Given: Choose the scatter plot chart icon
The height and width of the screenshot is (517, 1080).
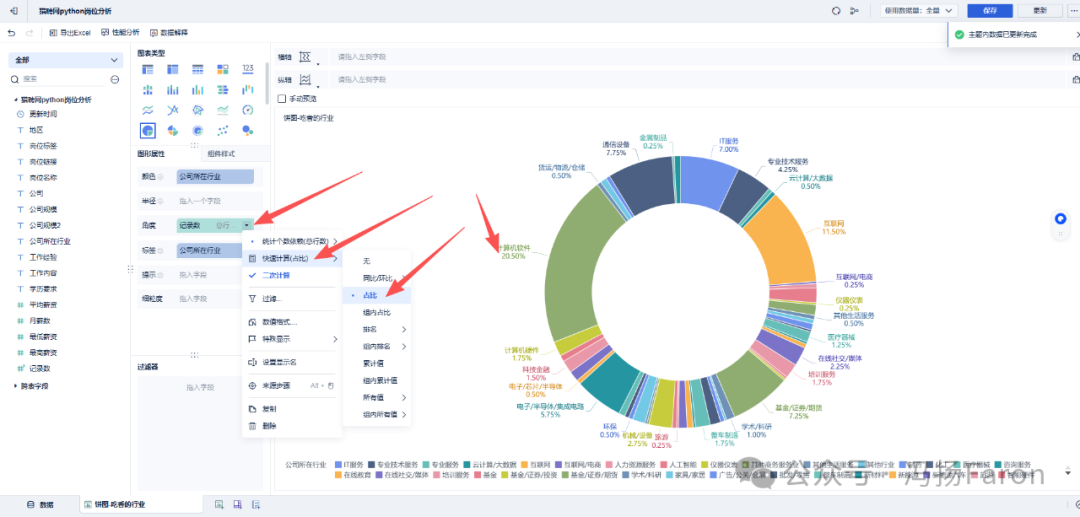Looking at the screenshot, I should coord(222,130).
